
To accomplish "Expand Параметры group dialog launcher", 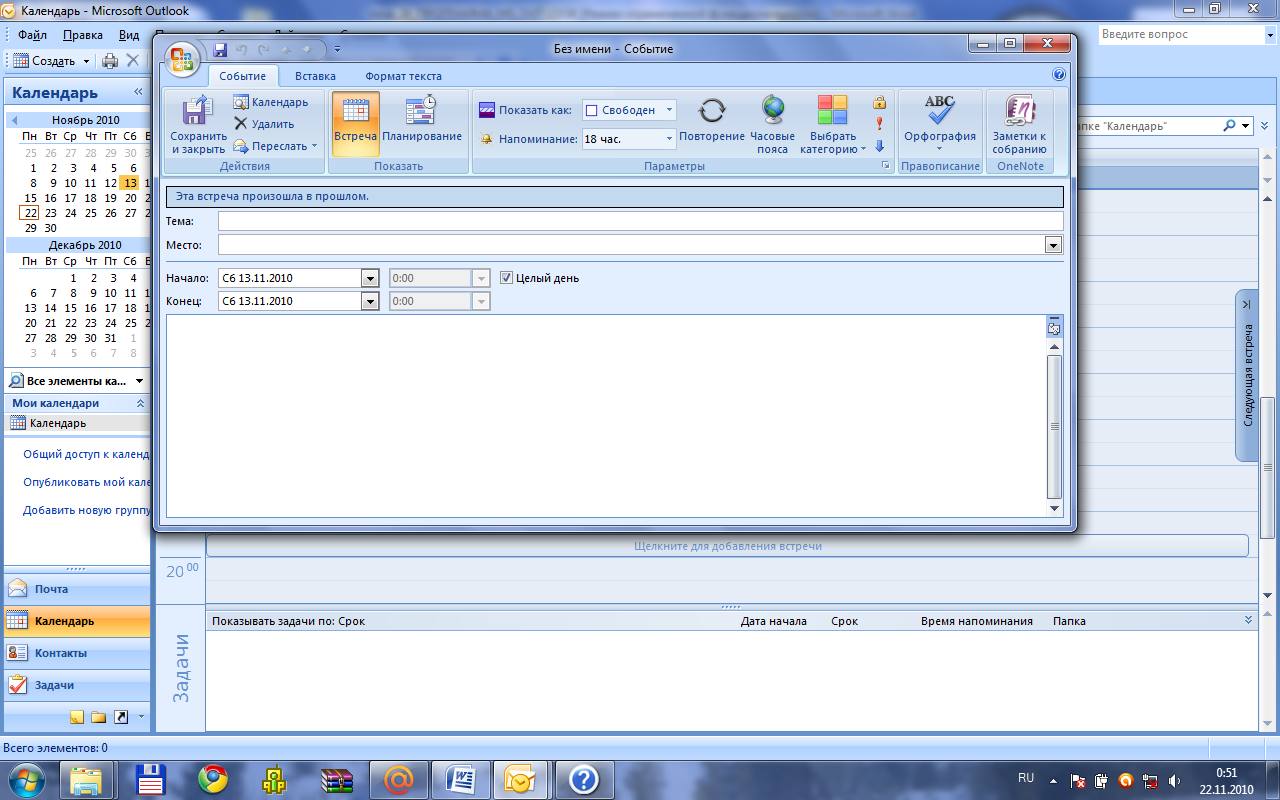I will (x=885, y=166).
